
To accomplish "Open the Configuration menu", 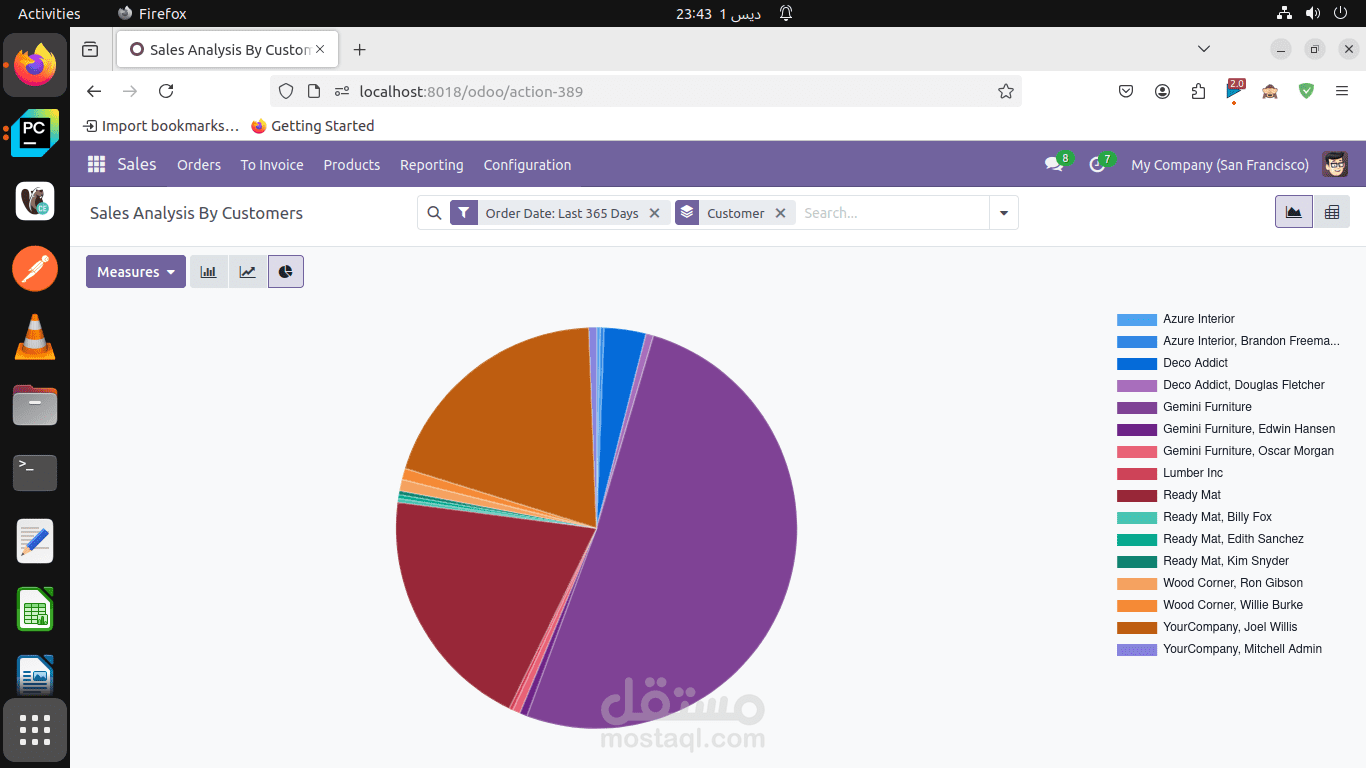I will [527, 165].
